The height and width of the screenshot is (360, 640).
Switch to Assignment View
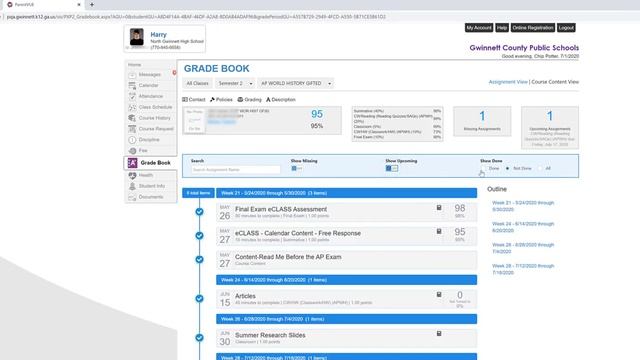508,82
